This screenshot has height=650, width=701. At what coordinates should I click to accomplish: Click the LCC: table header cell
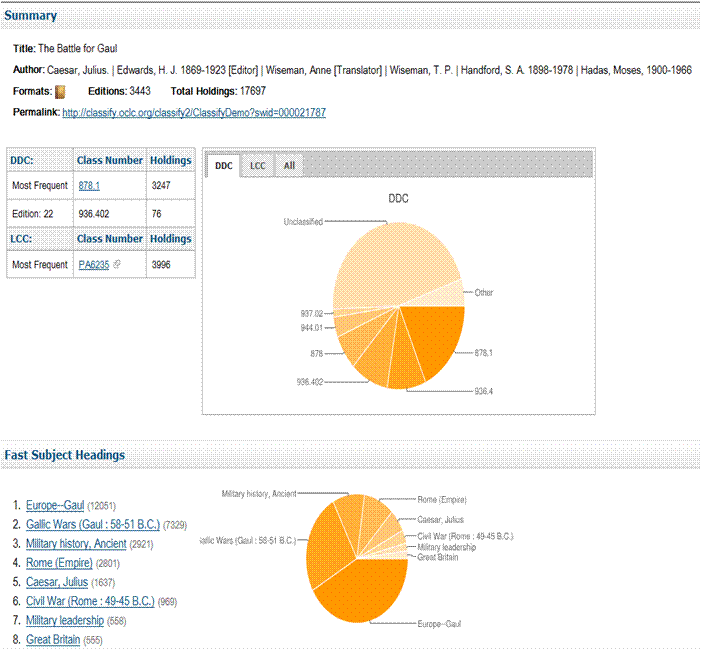coord(40,239)
